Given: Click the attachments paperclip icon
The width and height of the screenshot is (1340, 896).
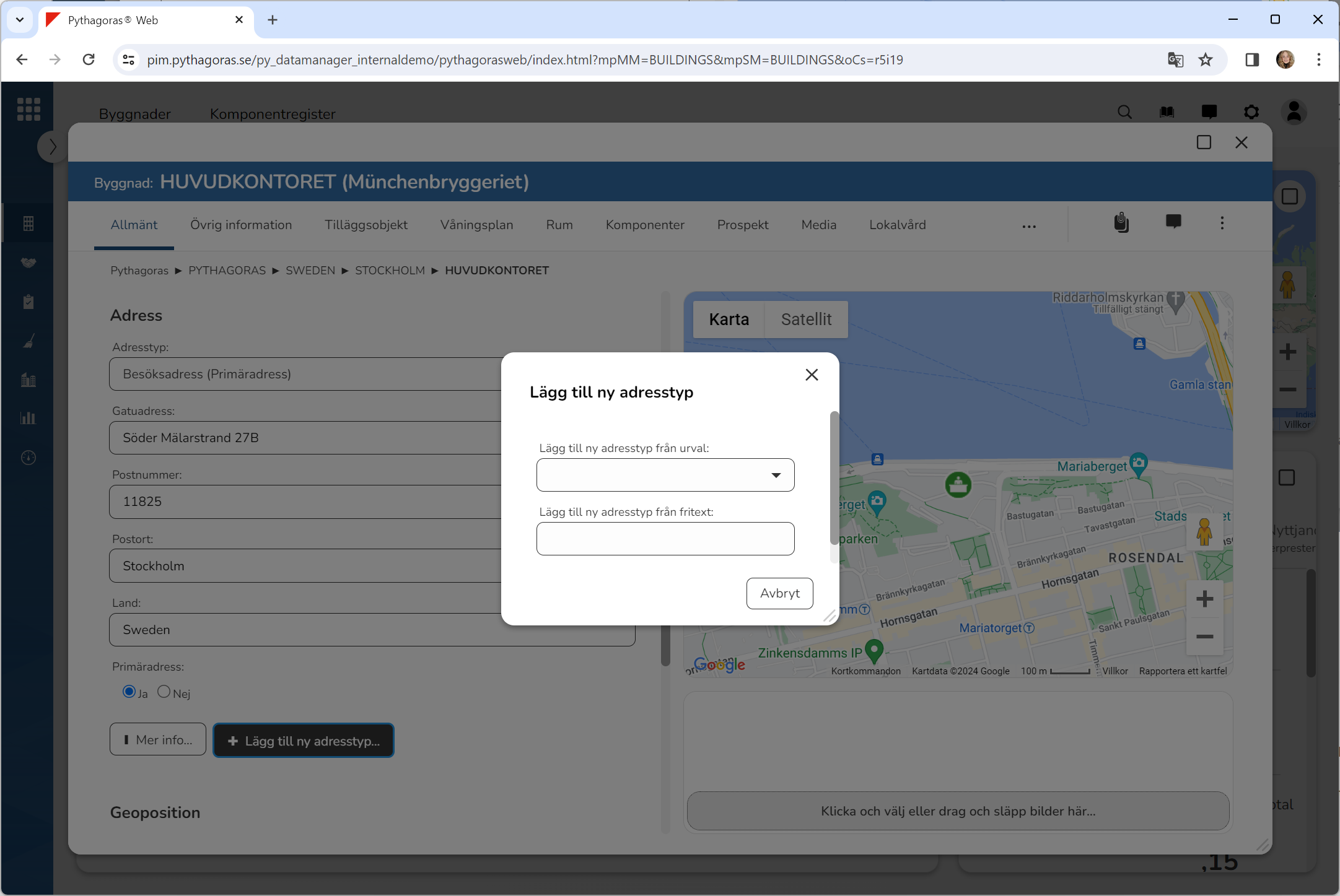Looking at the screenshot, I should point(1121,223).
